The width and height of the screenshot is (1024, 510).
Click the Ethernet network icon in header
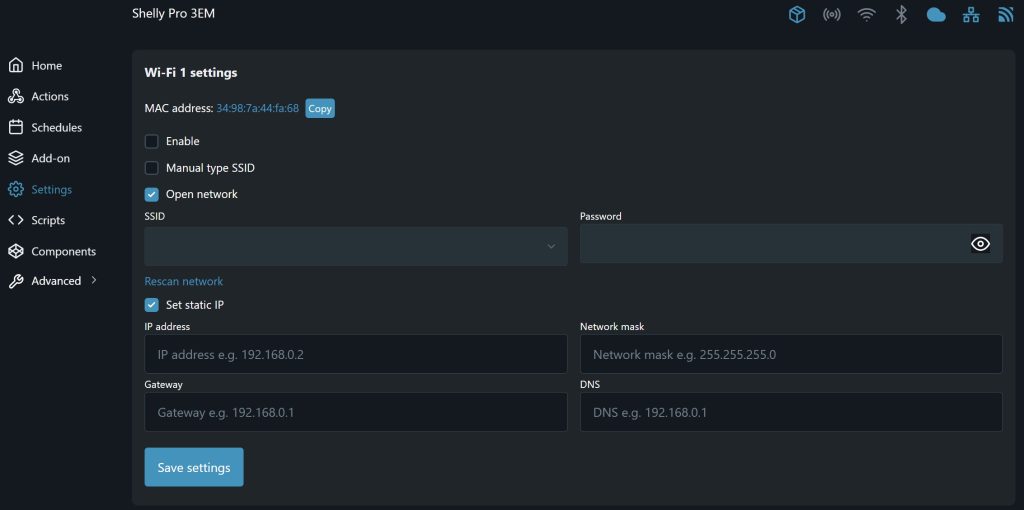(971, 15)
